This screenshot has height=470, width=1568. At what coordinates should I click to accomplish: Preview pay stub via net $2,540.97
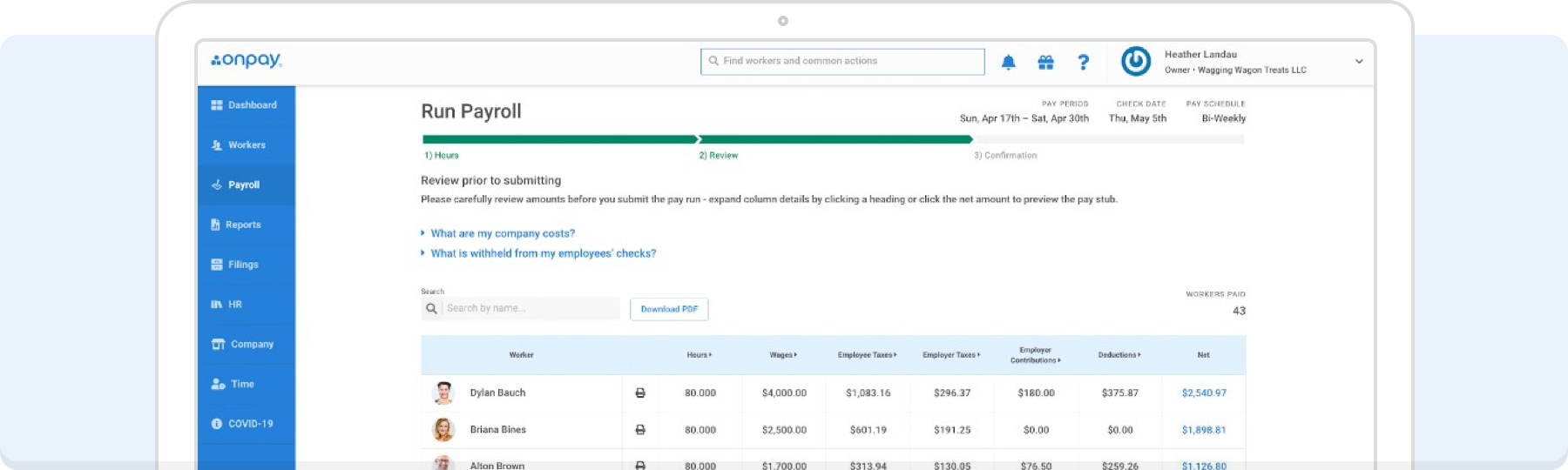click(1204, 393)
